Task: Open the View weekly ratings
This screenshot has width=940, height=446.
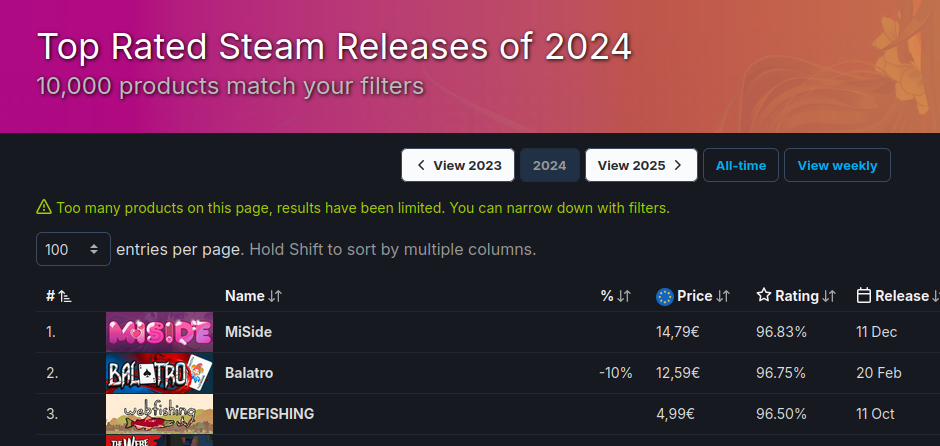Action: (x=837, y=165)
